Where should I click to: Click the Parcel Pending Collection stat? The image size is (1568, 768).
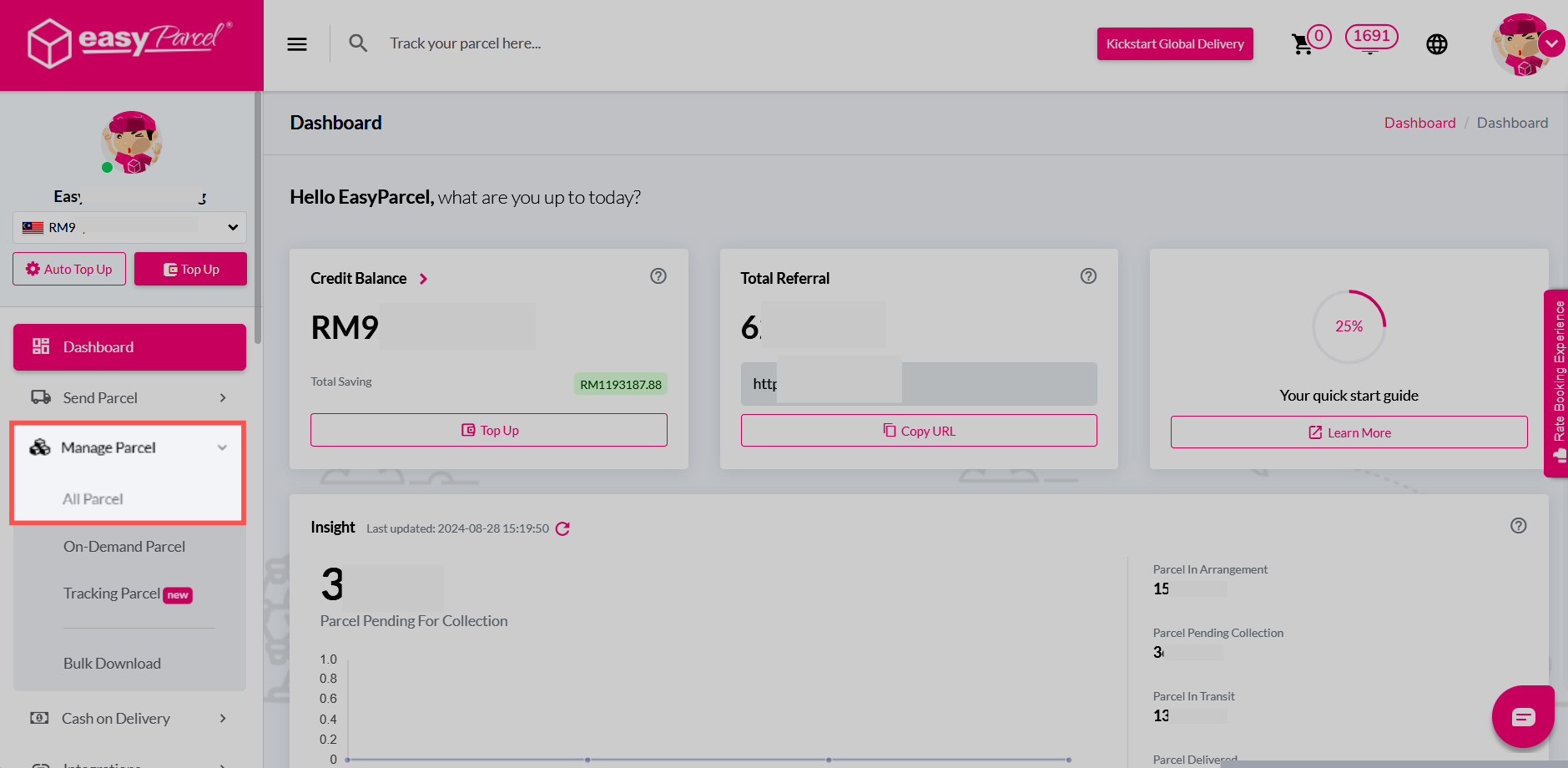click(1218, 643)
